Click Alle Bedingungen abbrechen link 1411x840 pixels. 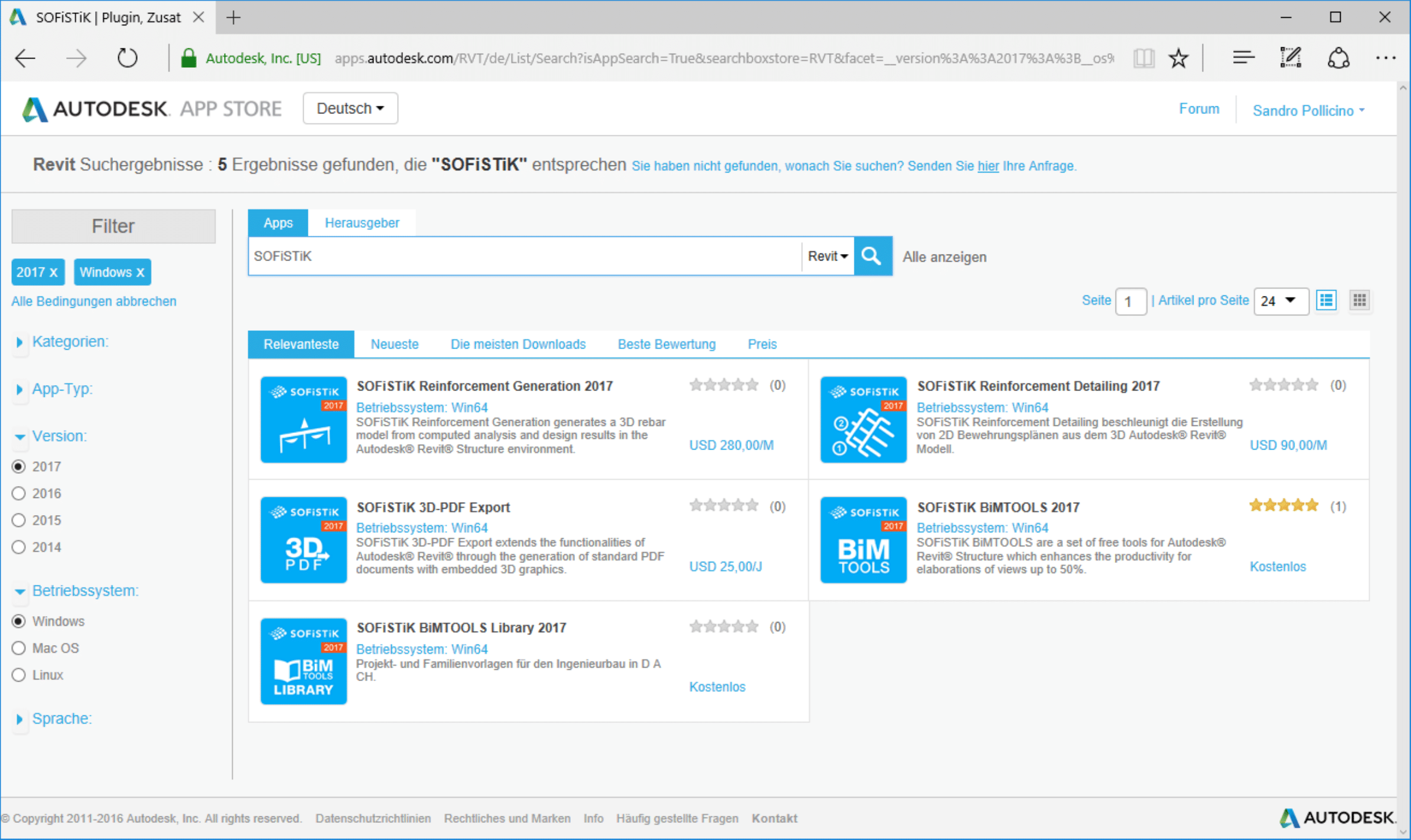(94, 301)
